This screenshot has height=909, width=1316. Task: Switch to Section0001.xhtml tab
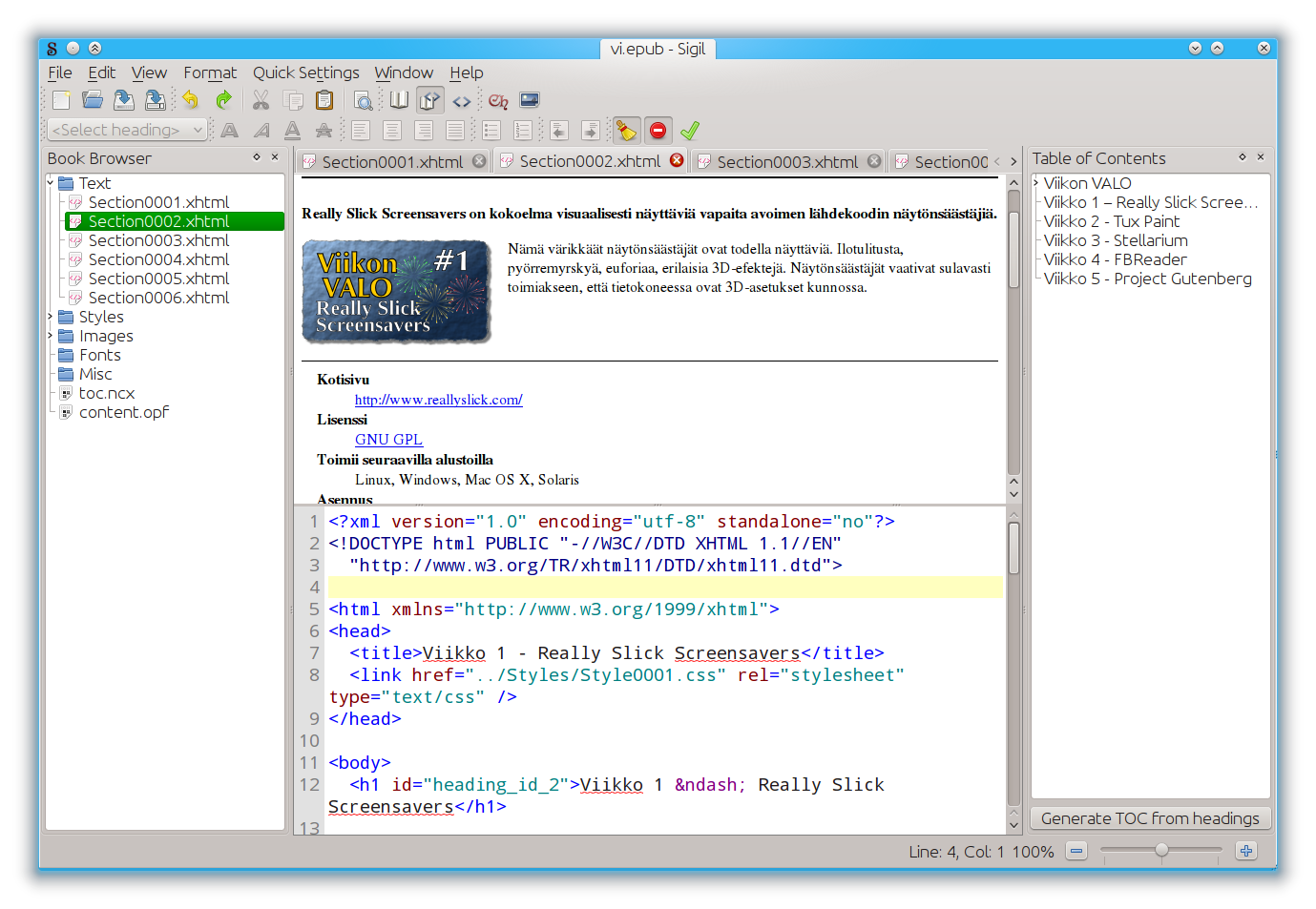tap(392, 161)
